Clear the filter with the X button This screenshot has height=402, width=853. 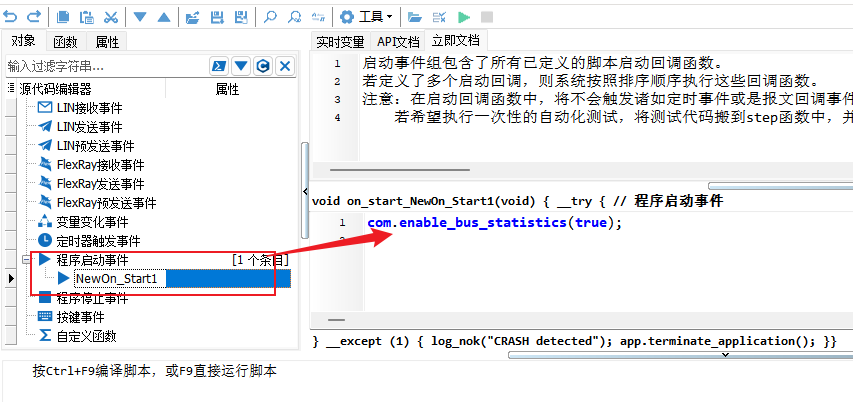285,66
